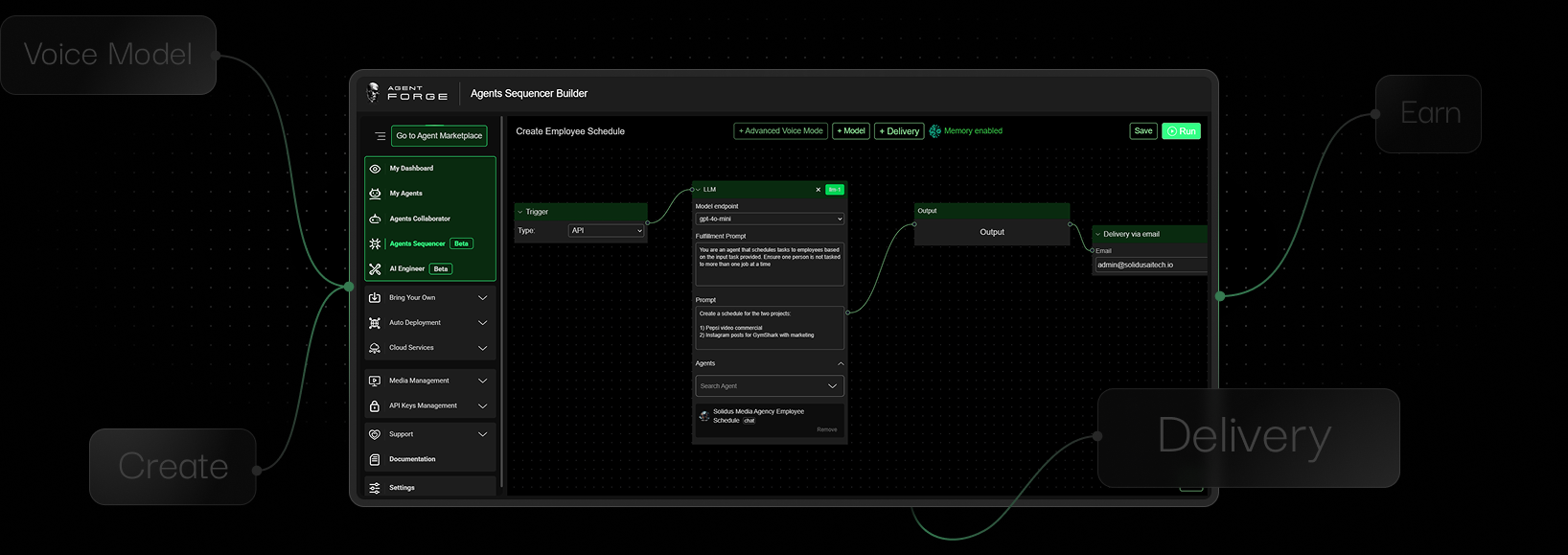Collapse Delivery via email node chevron
1568x555 pixels.
click(x=1097, y=235)
